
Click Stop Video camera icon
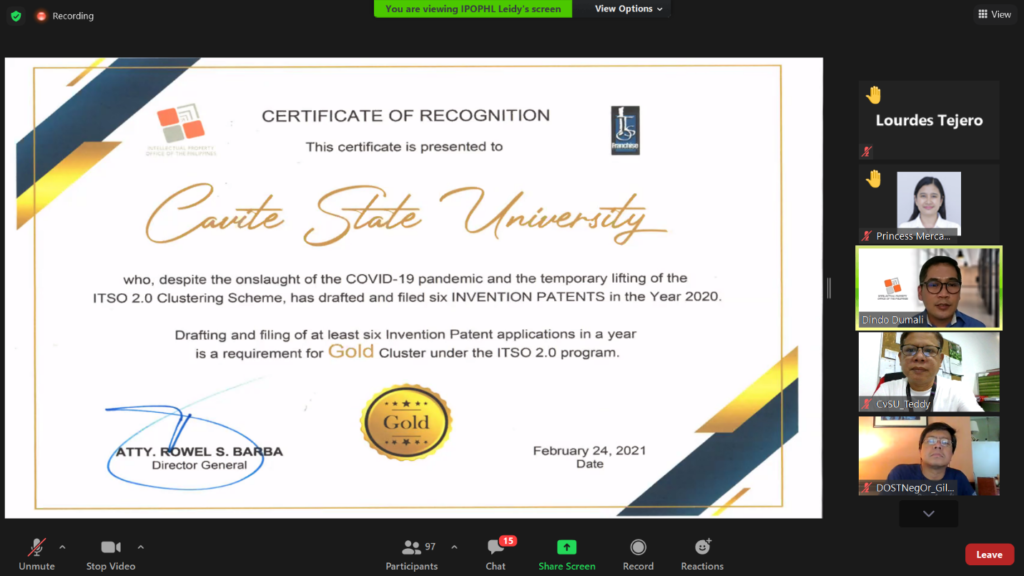[x=110, y=547]
